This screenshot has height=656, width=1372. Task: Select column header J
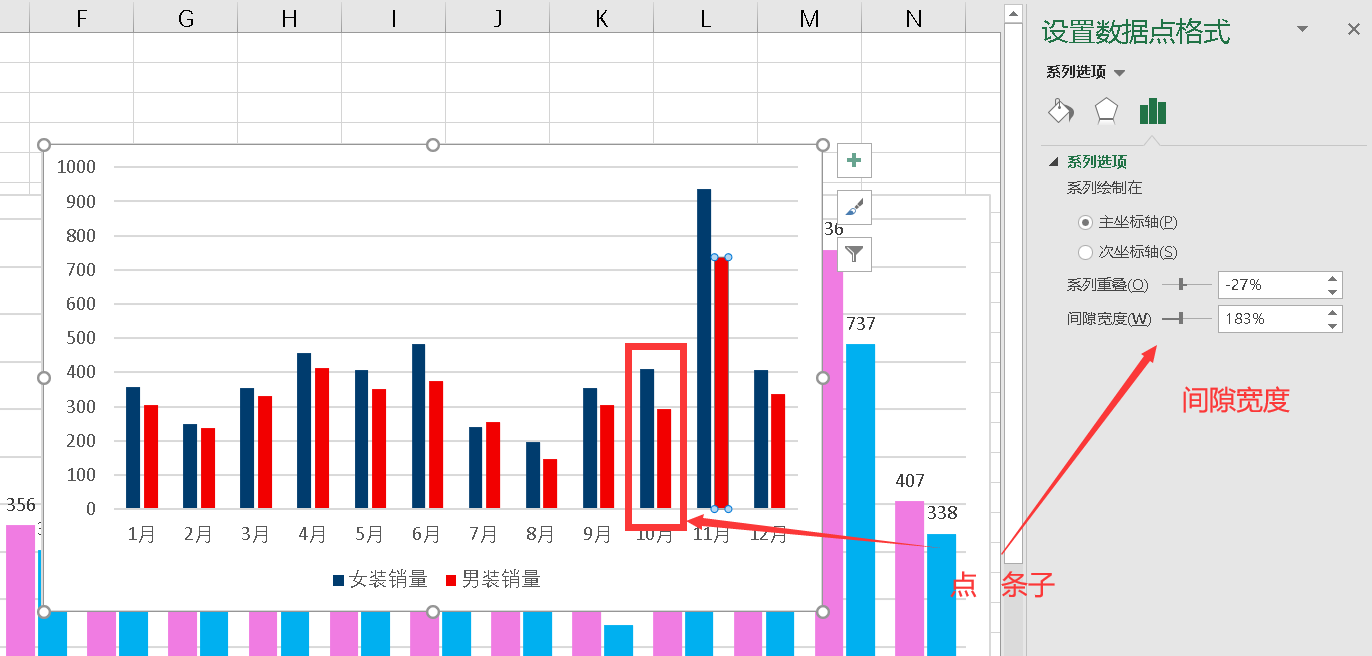(x=497, y=17)
